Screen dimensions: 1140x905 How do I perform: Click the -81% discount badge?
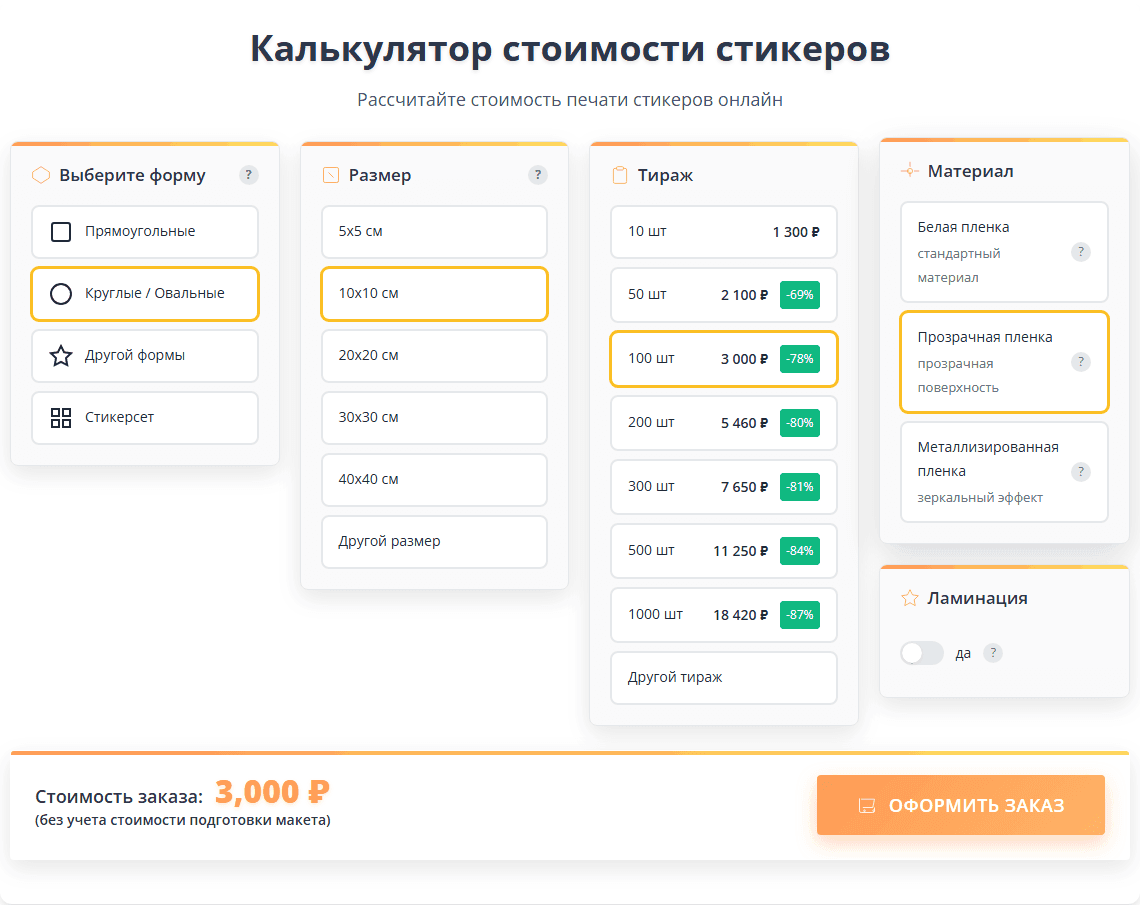pos(800,486)
